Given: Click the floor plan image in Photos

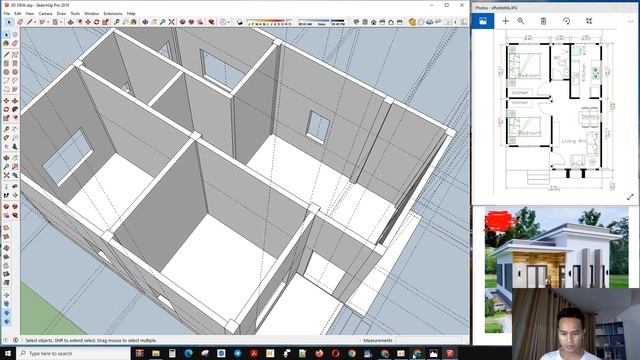Looking at the screenshot, I should (x=556, y=112).
